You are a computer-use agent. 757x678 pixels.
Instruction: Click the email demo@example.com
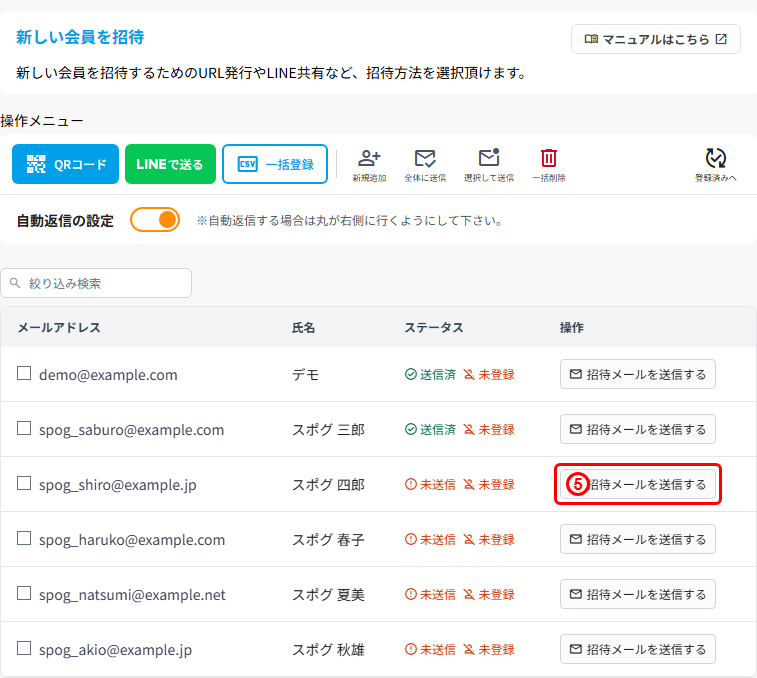click(x=108, y=375)
